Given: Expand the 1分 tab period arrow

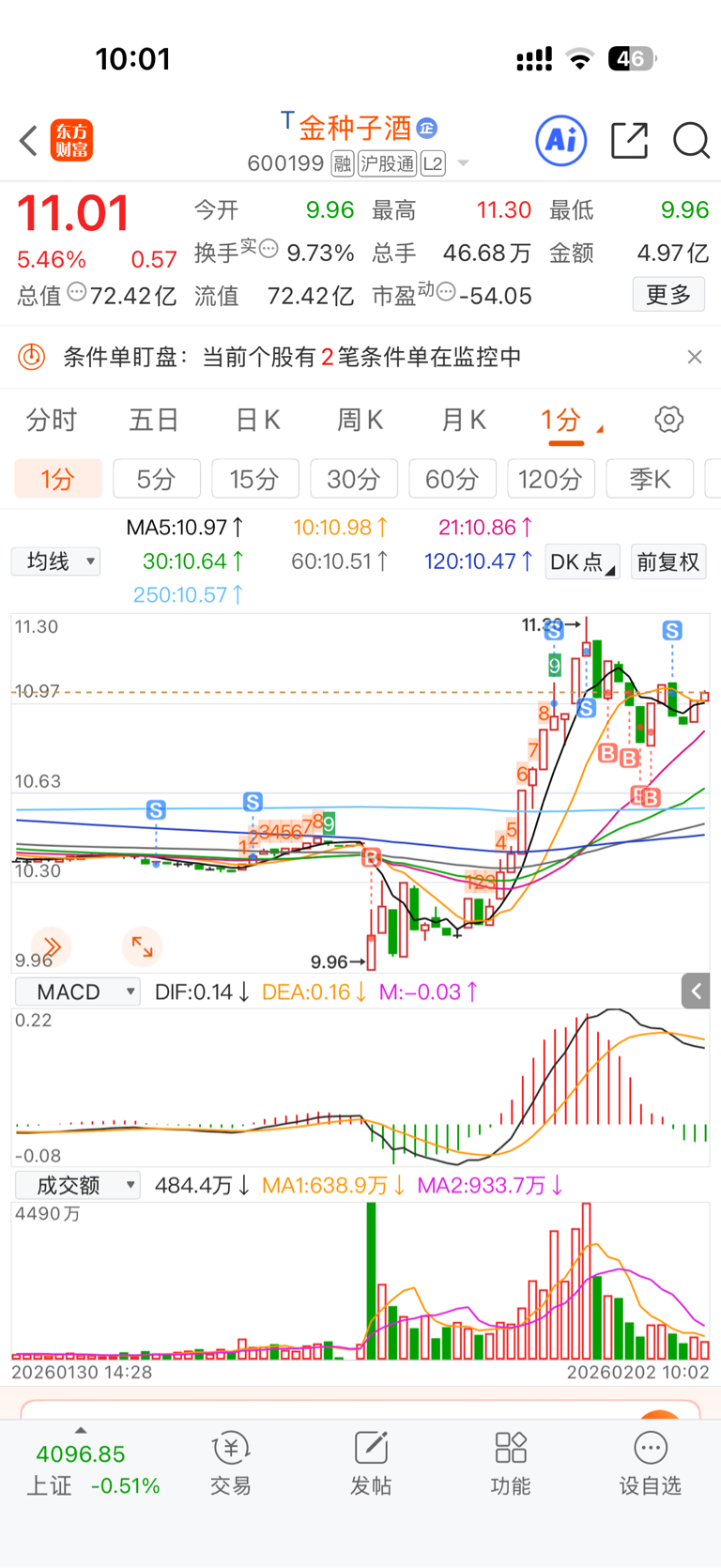Looking at the screenshot, I should tap(600, 429).
